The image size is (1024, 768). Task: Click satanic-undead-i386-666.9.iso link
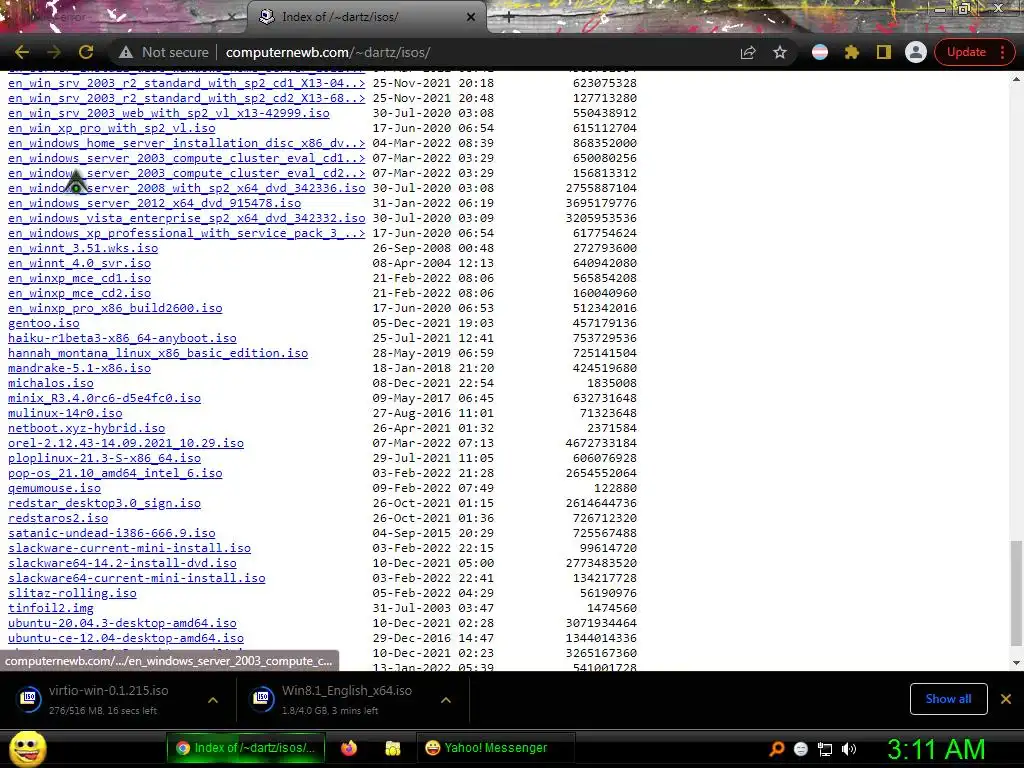point(112,534)
